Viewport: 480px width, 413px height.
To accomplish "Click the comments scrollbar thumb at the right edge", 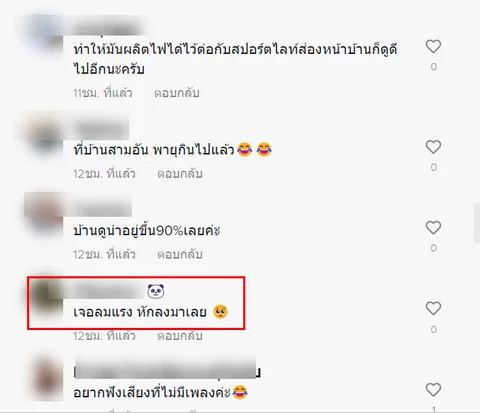I will [477, 223].
